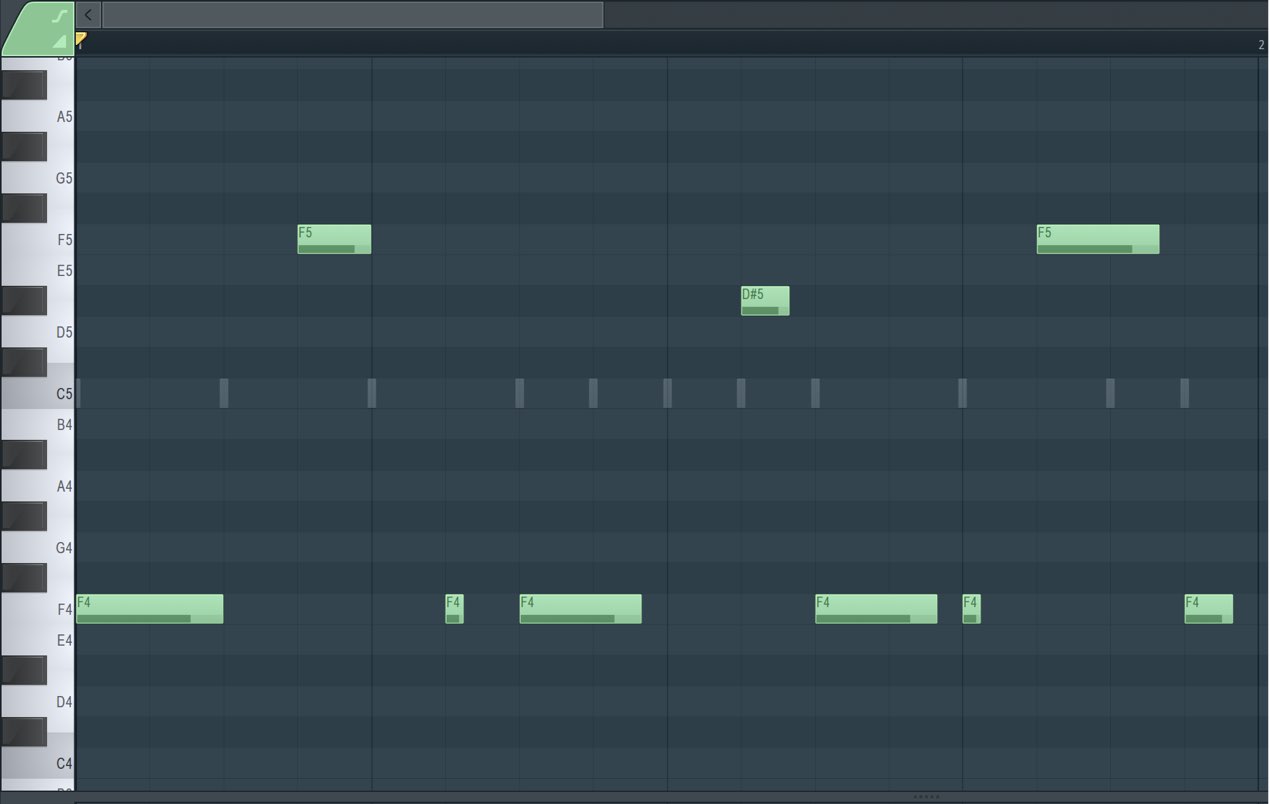Play the E4 piano key
Image resolution: width=1270 pixels, height=804 pixels.
(x=60, y=640)
